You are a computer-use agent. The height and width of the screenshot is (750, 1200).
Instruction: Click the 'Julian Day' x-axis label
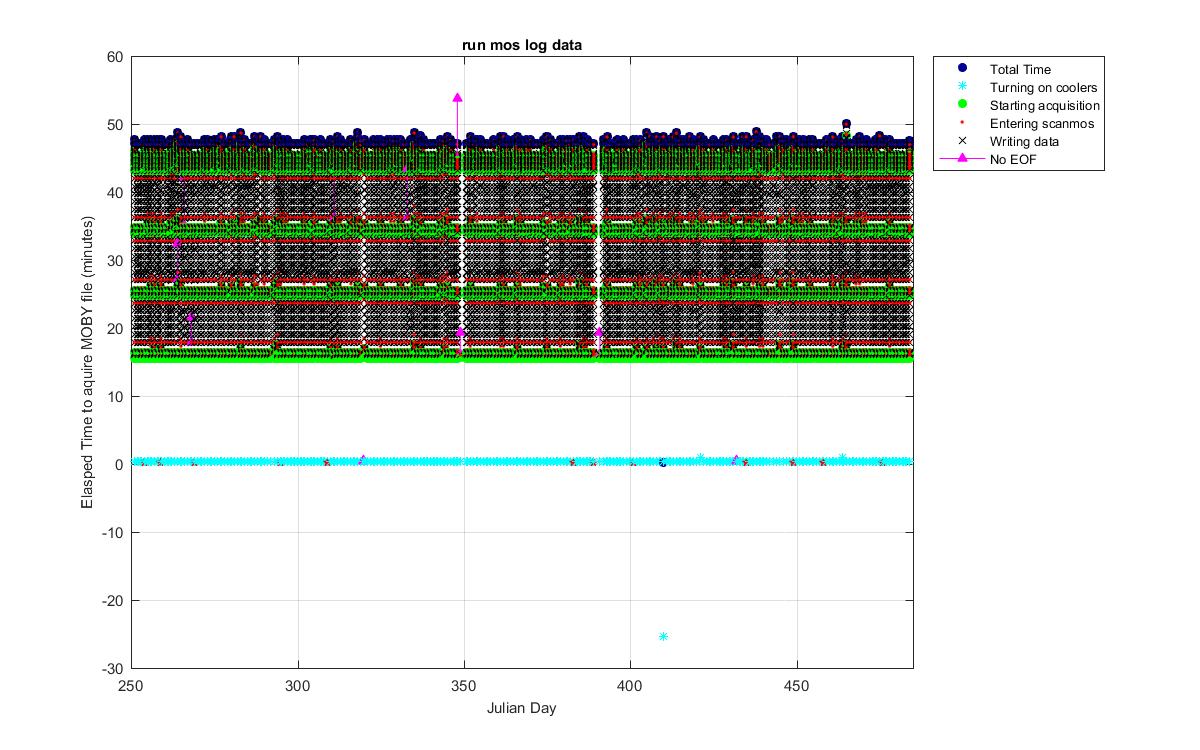coord(521,708)
